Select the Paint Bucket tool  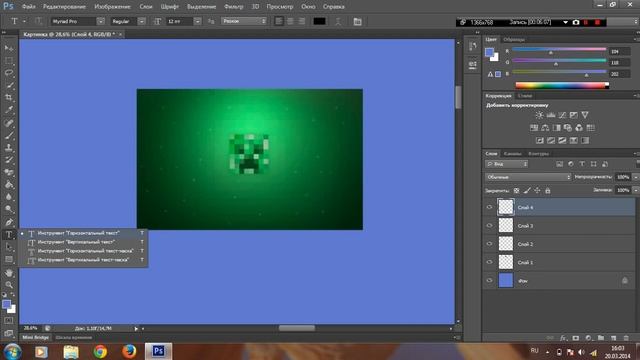[9, 184]
